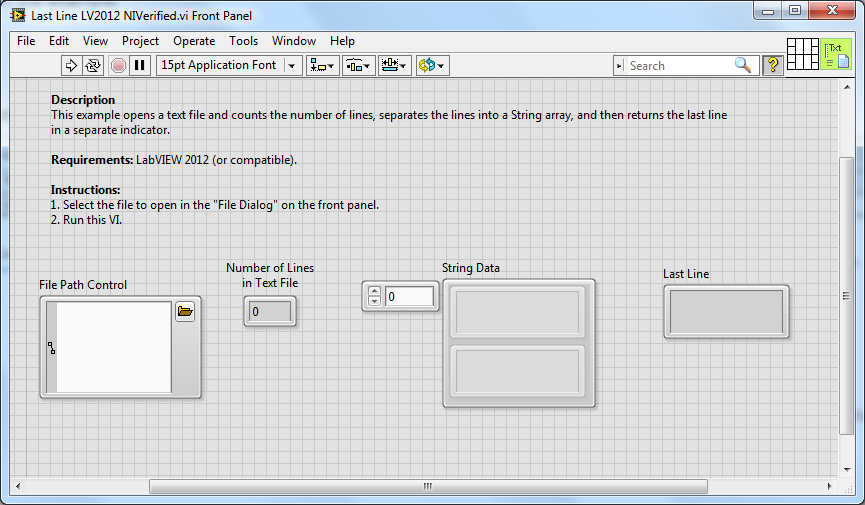Viewport: 865px width, 505px height.
Task: Open the View menu
Action: click(x=95, y=41)
